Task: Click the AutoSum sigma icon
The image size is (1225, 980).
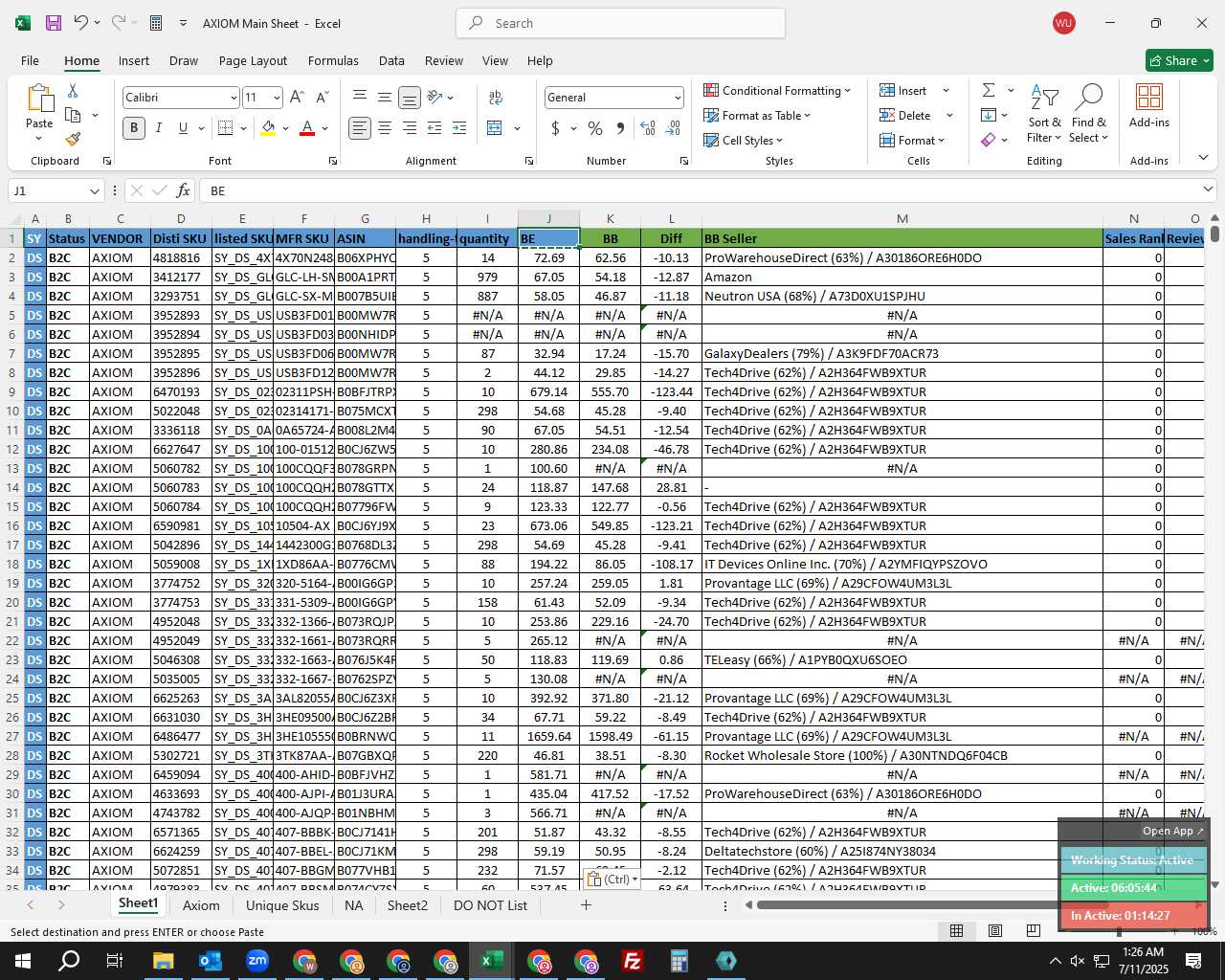Action: [x=989, y=90]
